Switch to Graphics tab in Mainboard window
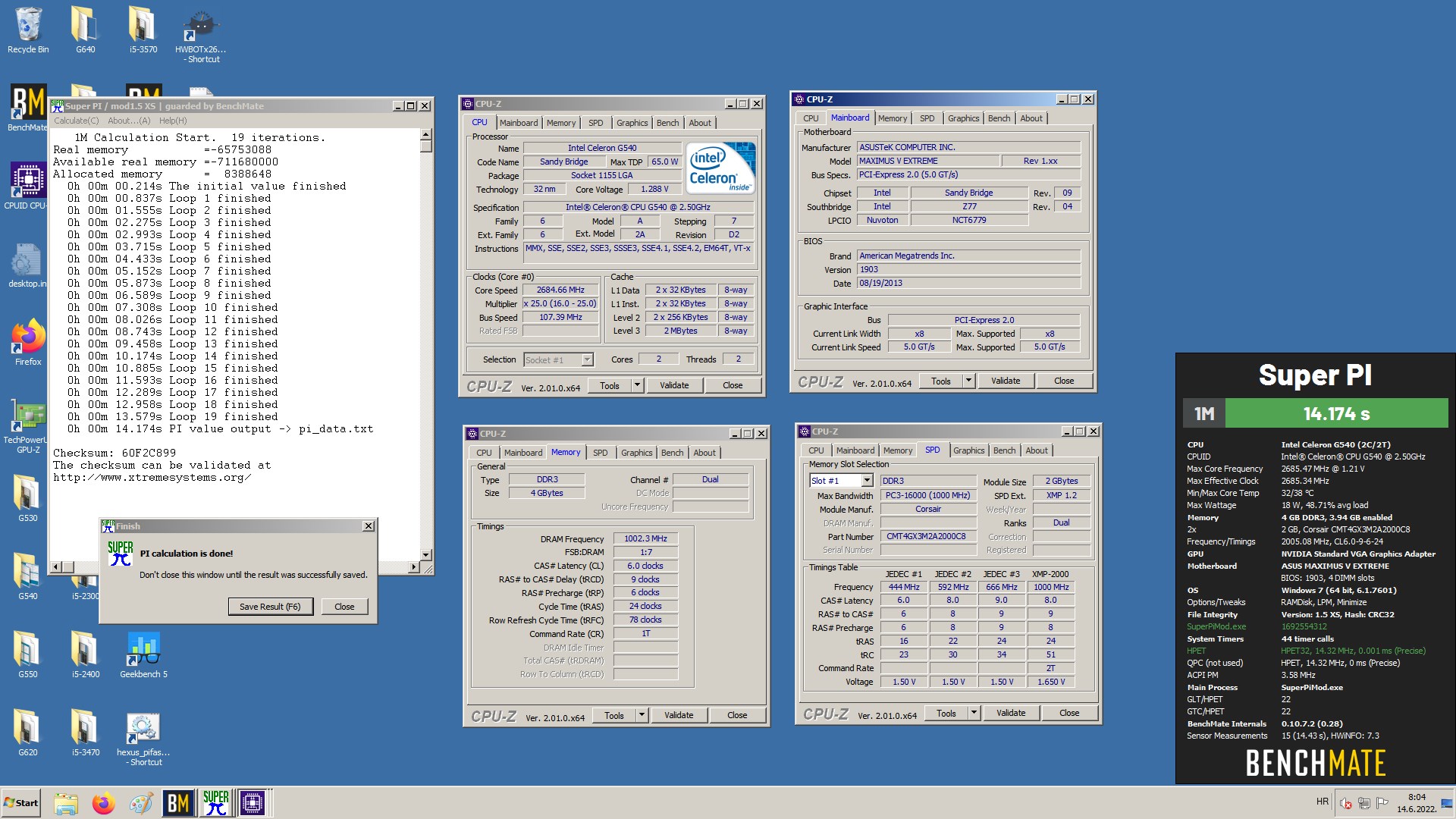 (x=963, y=118)
